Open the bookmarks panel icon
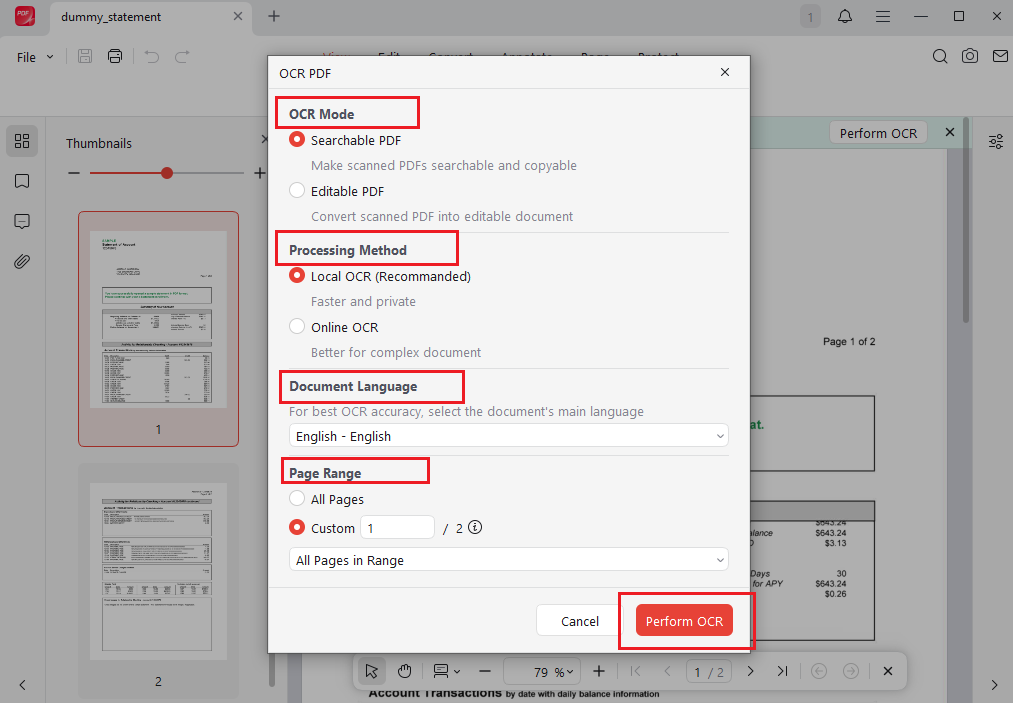Viewport: 1013px width, 703px height. click(x=22, y=181)
